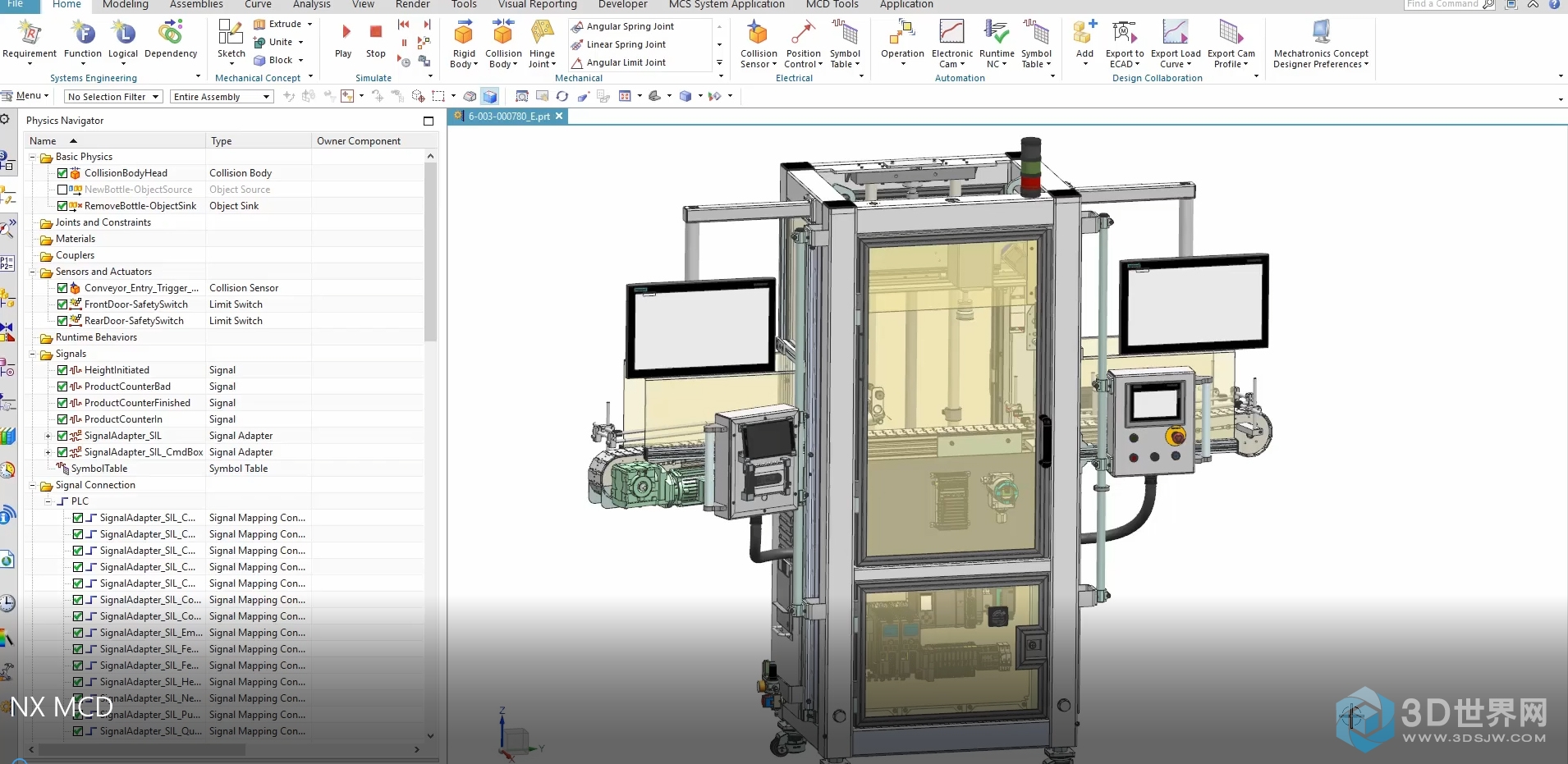Click the Owner Component column header
The image size is (1568, 764).
click(x=368, y=141)
